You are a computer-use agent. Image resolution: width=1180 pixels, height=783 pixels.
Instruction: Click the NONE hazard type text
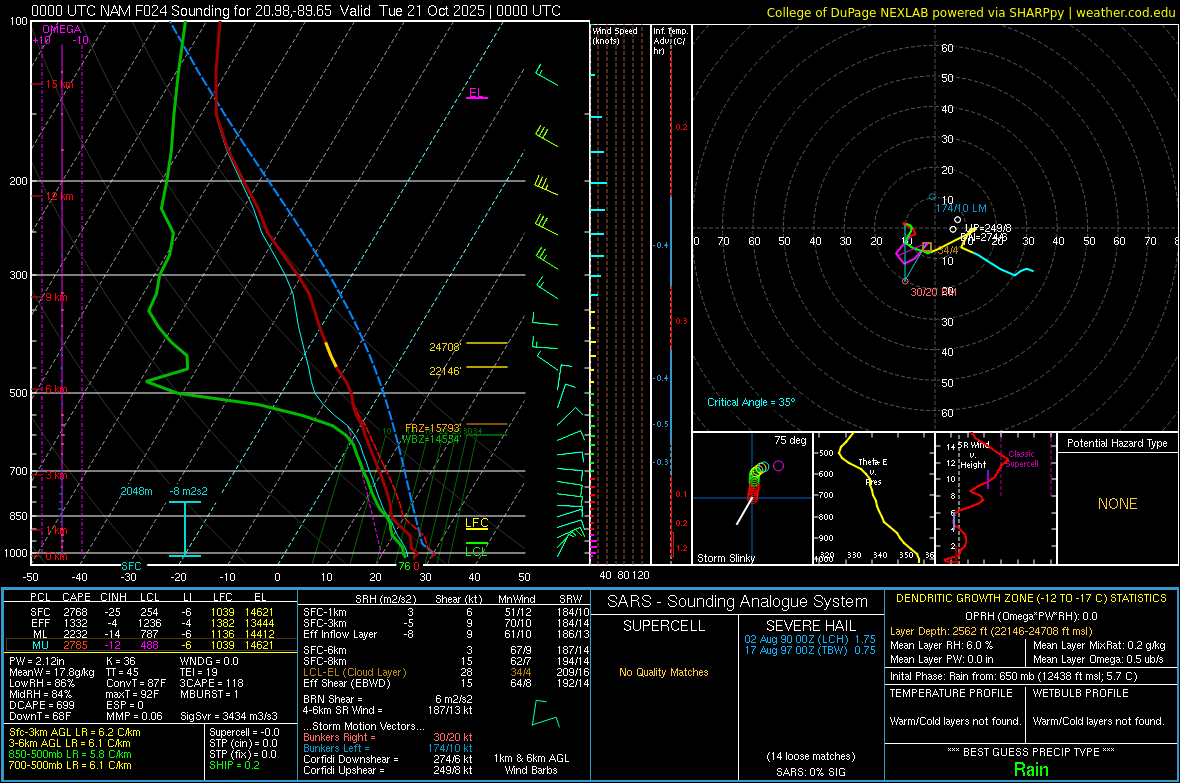click(1118, 504)
